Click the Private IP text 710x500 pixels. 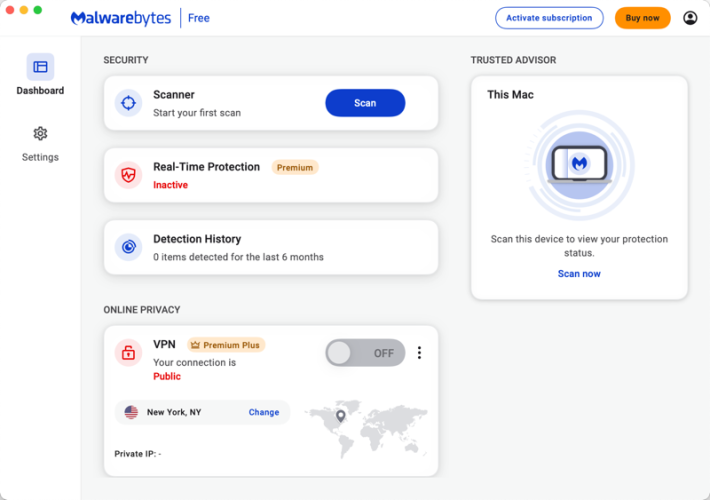[138, 454]
